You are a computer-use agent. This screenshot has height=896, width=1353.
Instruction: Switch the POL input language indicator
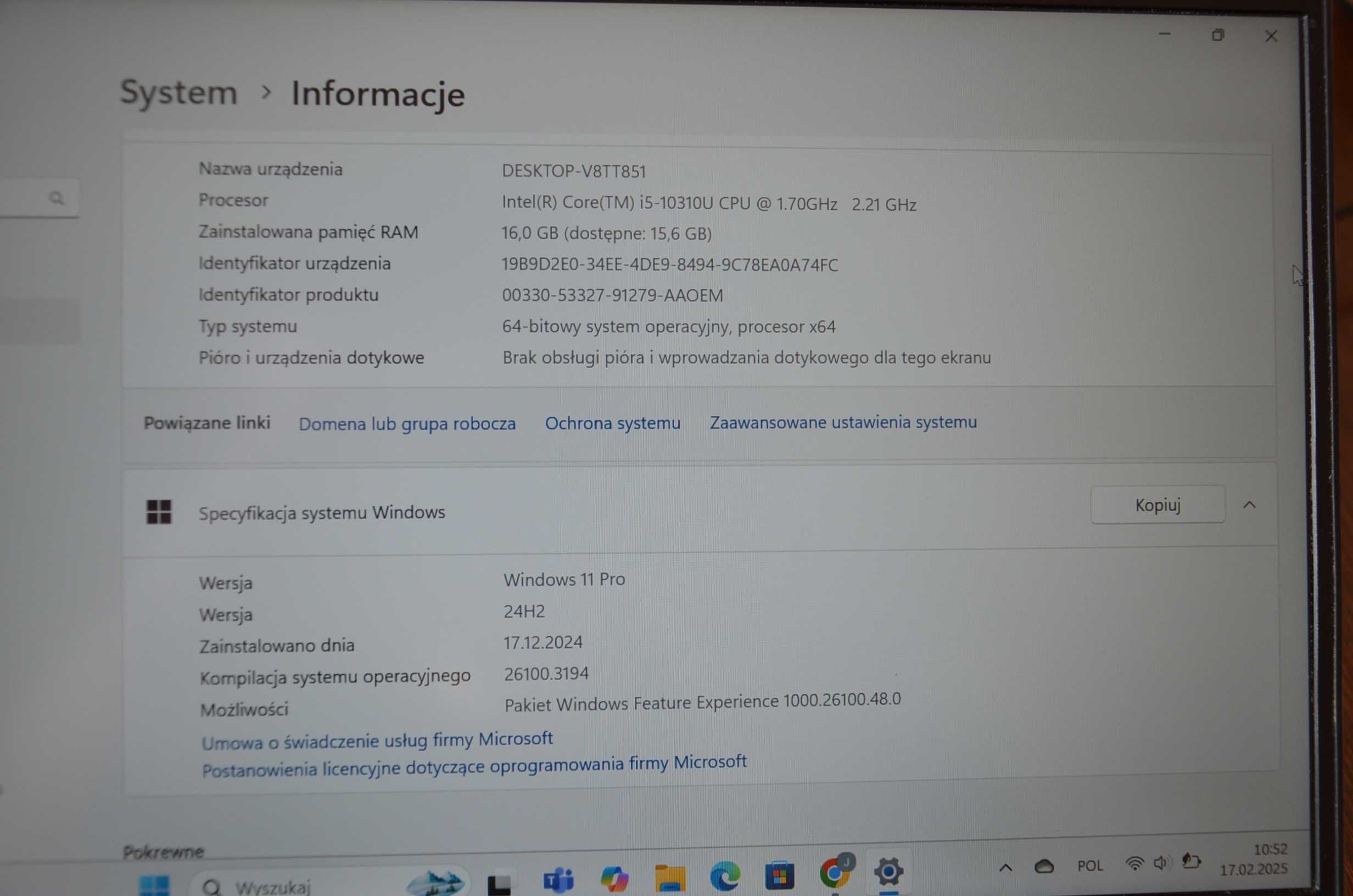coord(1090,866)
